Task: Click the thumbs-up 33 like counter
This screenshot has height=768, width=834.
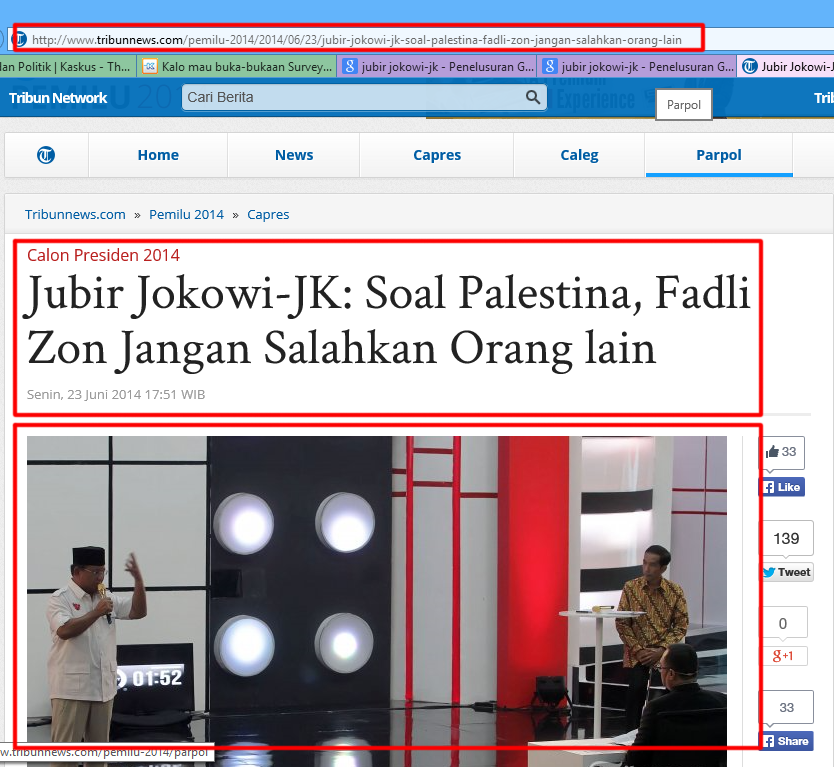Action: pos(782,452)
